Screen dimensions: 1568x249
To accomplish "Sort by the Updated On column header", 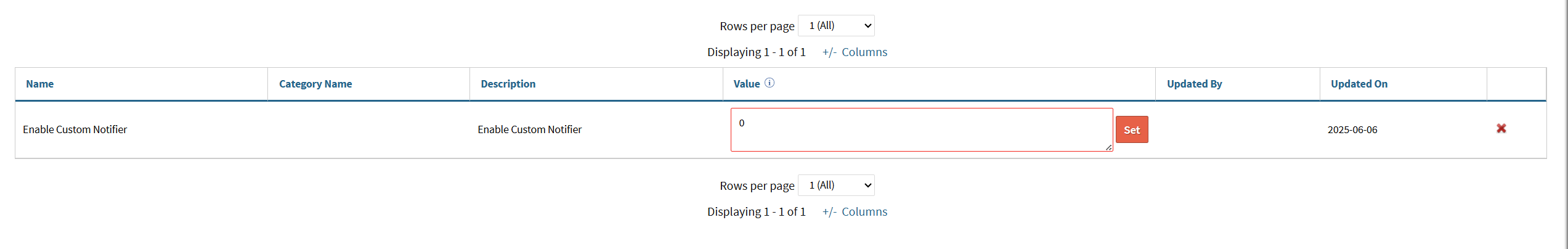I will [x=1359, y=84].
